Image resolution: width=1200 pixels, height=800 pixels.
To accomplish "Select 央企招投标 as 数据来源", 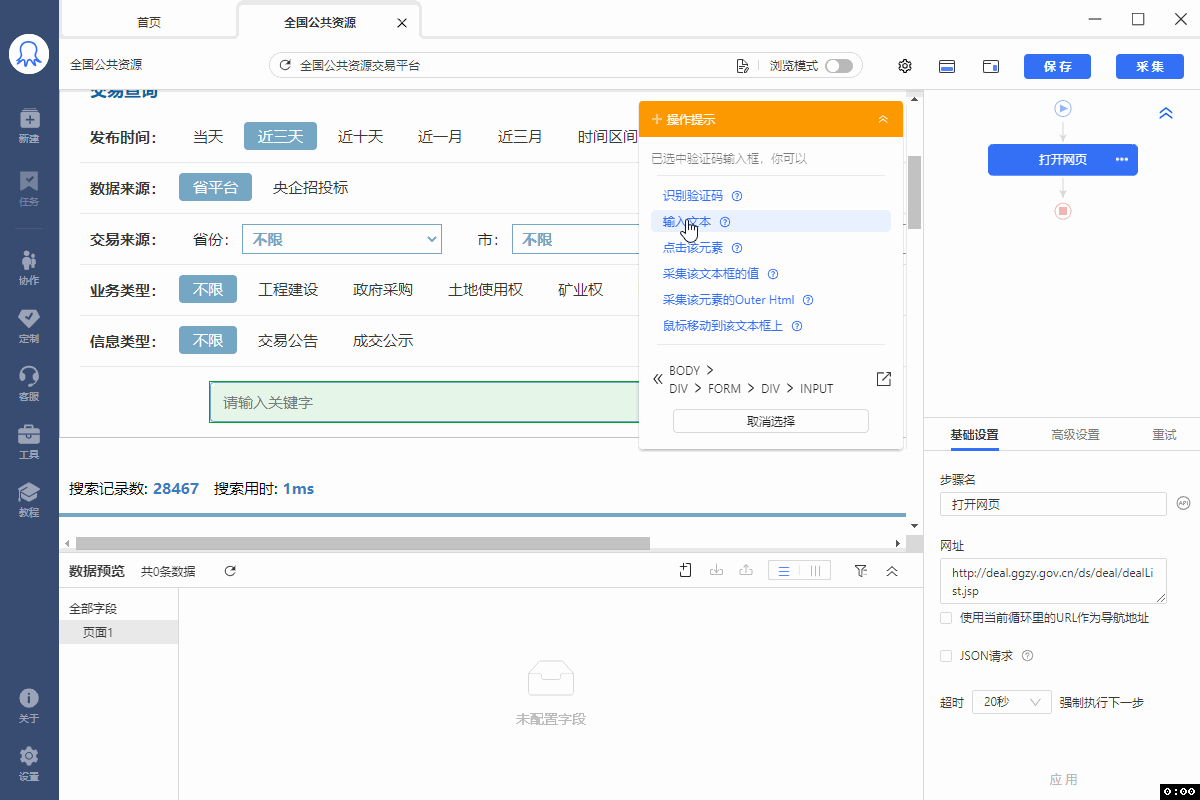I will [311, 187].
